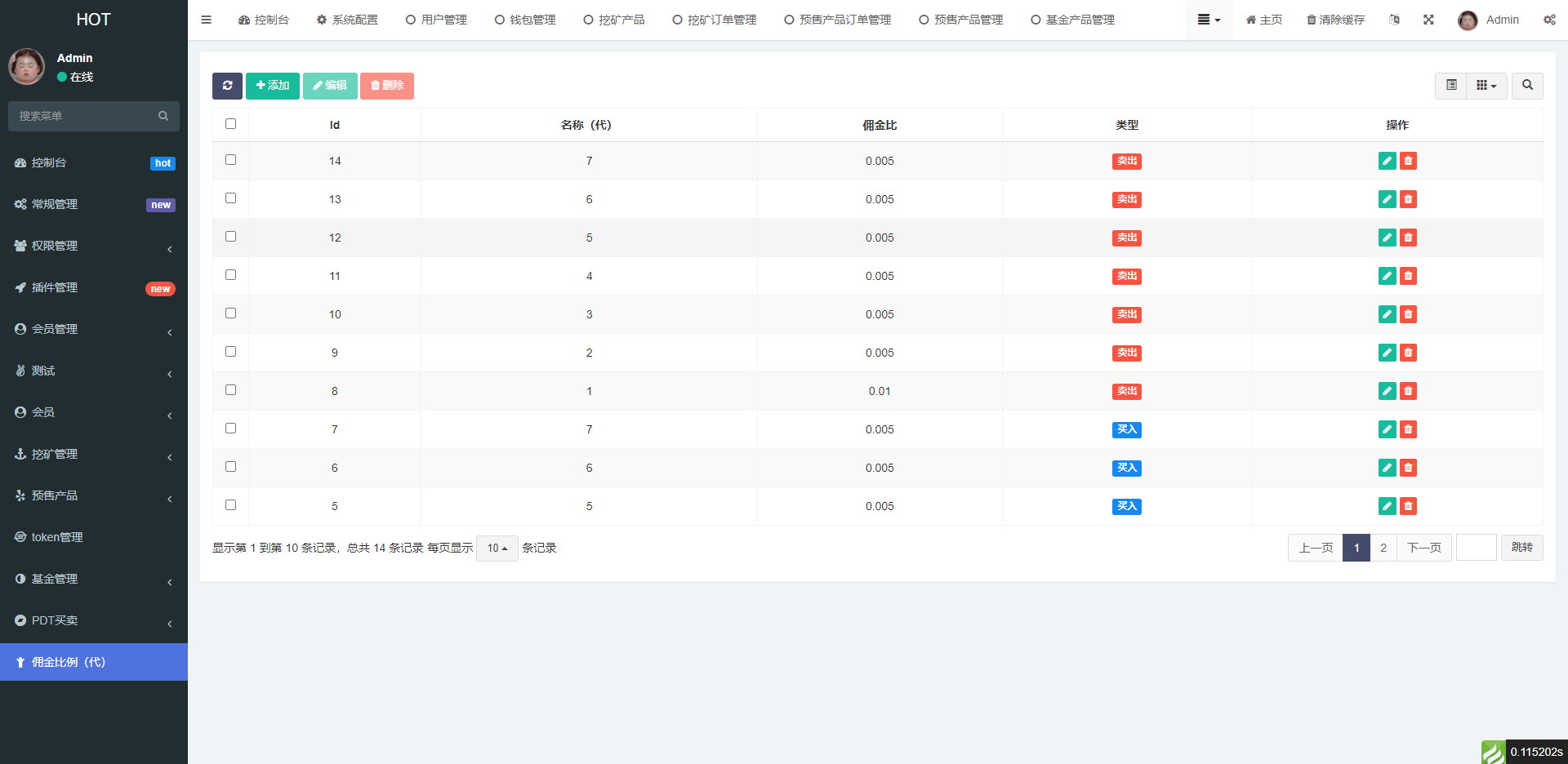Screen dimensions: 1568x764
Task: Expand the 权限管理 sidebar menu
Action: pos(94,246)
